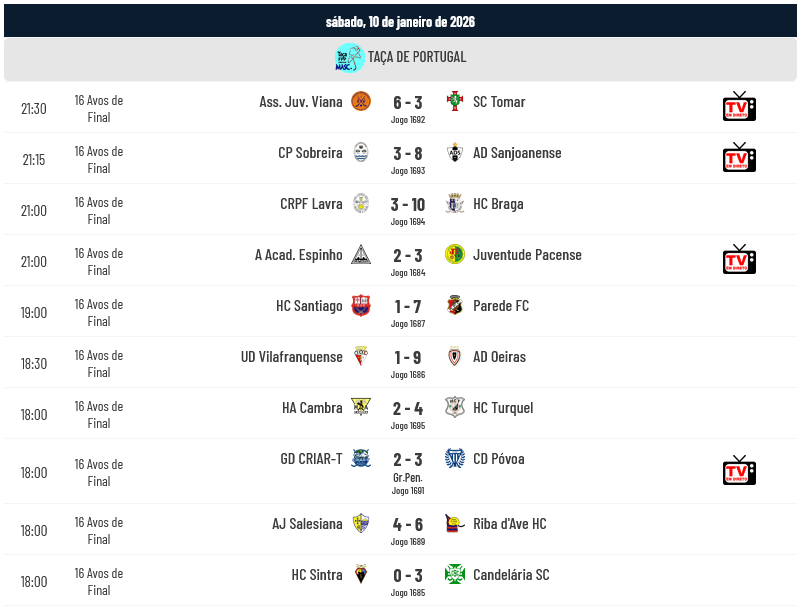Image resolution: width=800 pixels, height=606 pixels.
Task: Click the 3 - 10 result of Lavra vs Braga
Action: (x=408, y=204)
